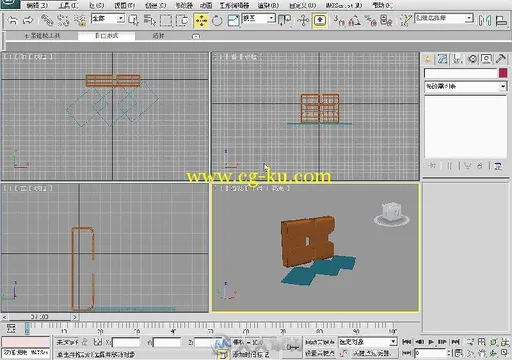Open the Tools menu
This screenshot has height=360, width=512.
coord(68,6)
